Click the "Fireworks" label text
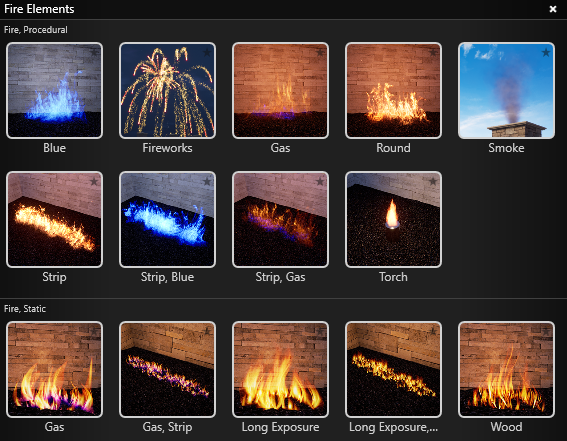 (167, 148)
